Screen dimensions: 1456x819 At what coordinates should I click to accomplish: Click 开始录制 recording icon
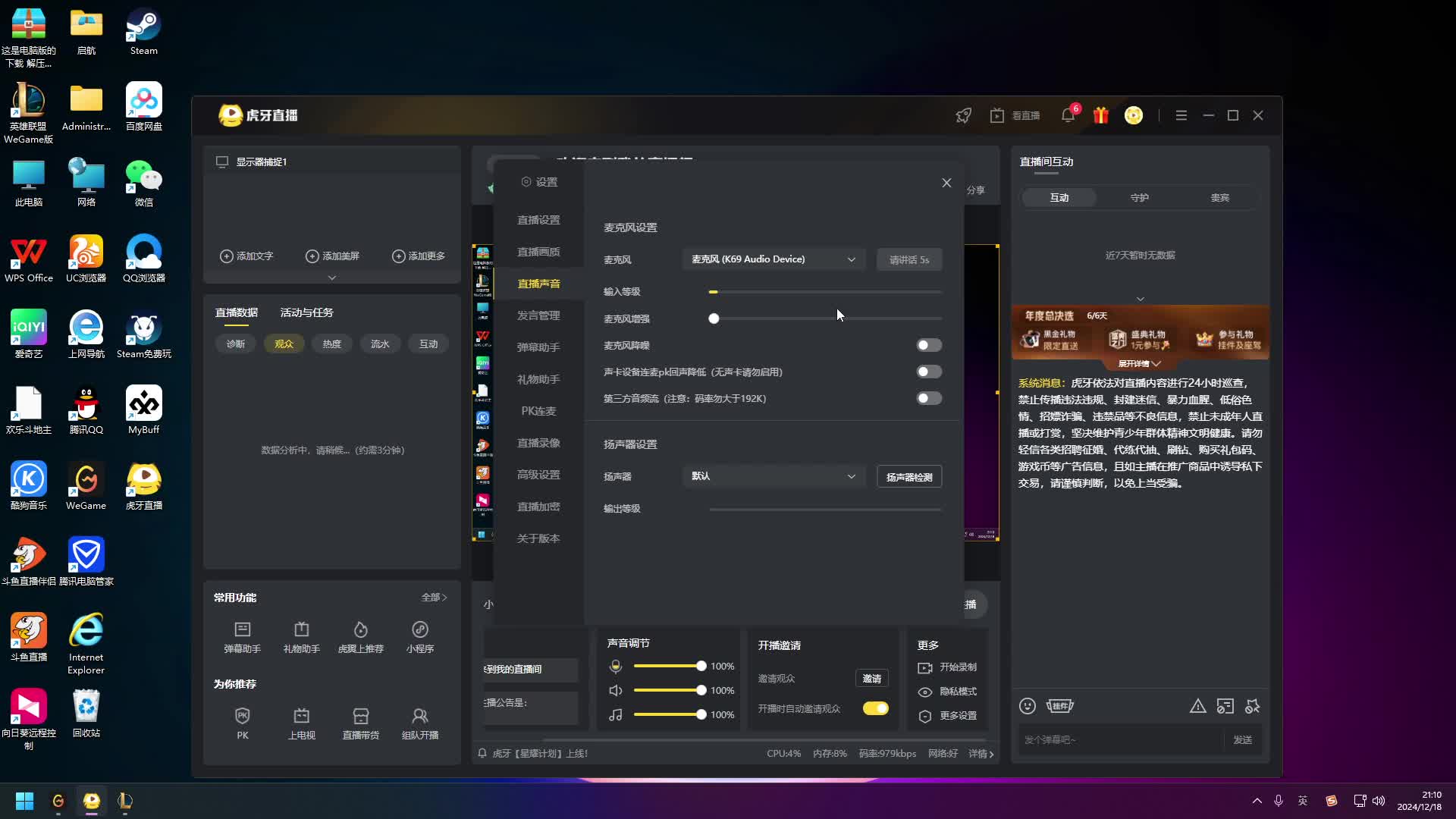pyautogui.click(x=925, y=668)
